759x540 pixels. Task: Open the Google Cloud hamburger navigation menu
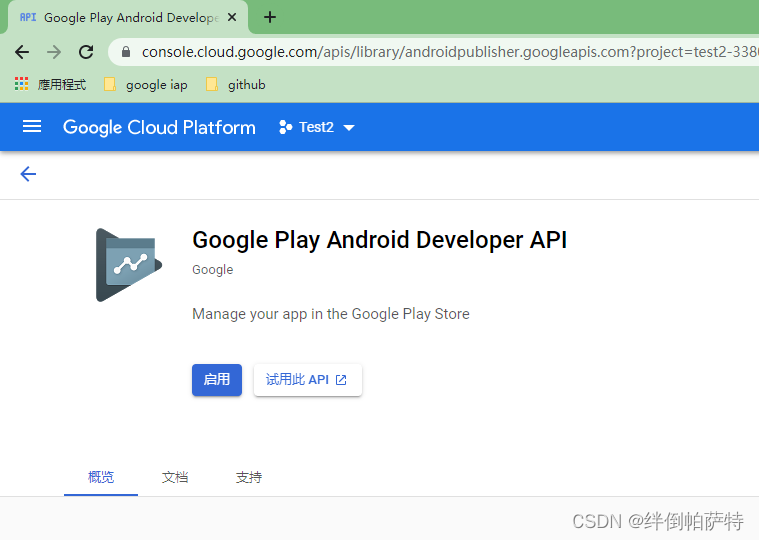point(32,127)
